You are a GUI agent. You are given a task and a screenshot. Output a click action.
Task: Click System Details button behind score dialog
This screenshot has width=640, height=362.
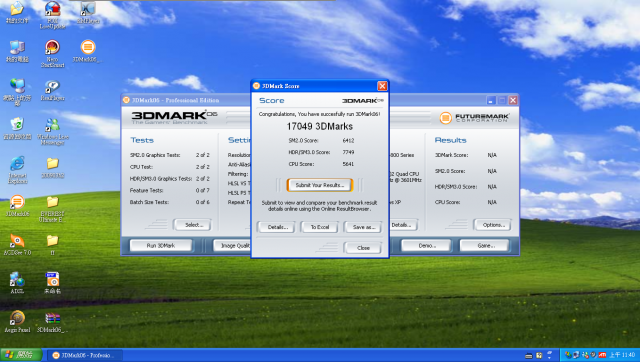403,225
